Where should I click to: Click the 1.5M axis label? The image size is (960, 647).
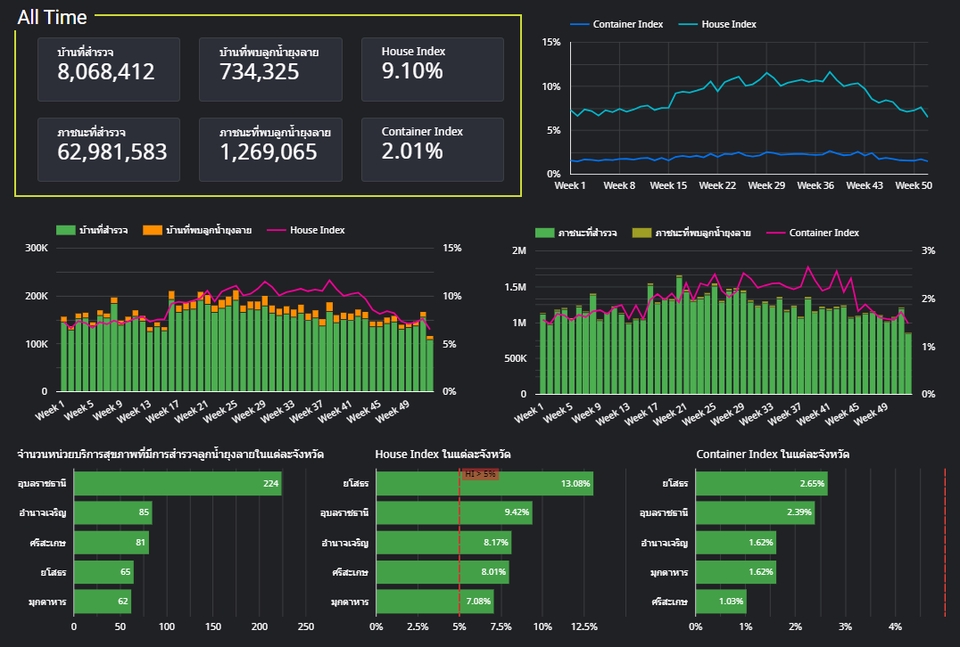(516, 286)
